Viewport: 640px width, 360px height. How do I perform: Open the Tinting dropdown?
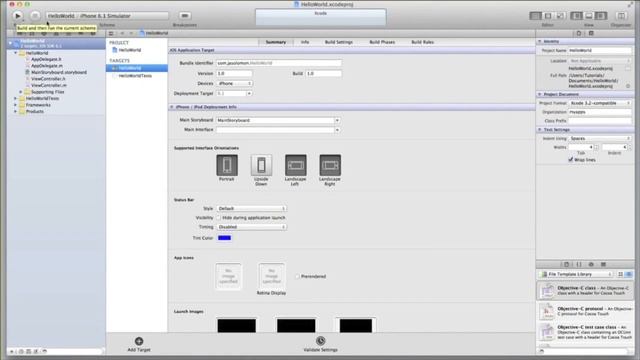251,227
